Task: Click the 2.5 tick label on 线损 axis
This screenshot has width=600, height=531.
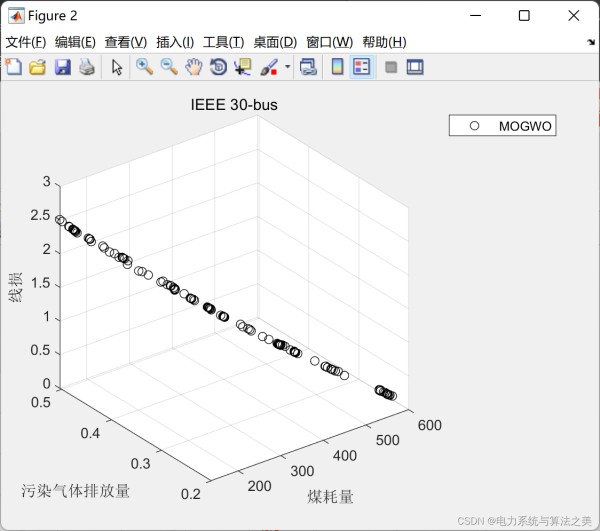Action: tap(40, 215)
